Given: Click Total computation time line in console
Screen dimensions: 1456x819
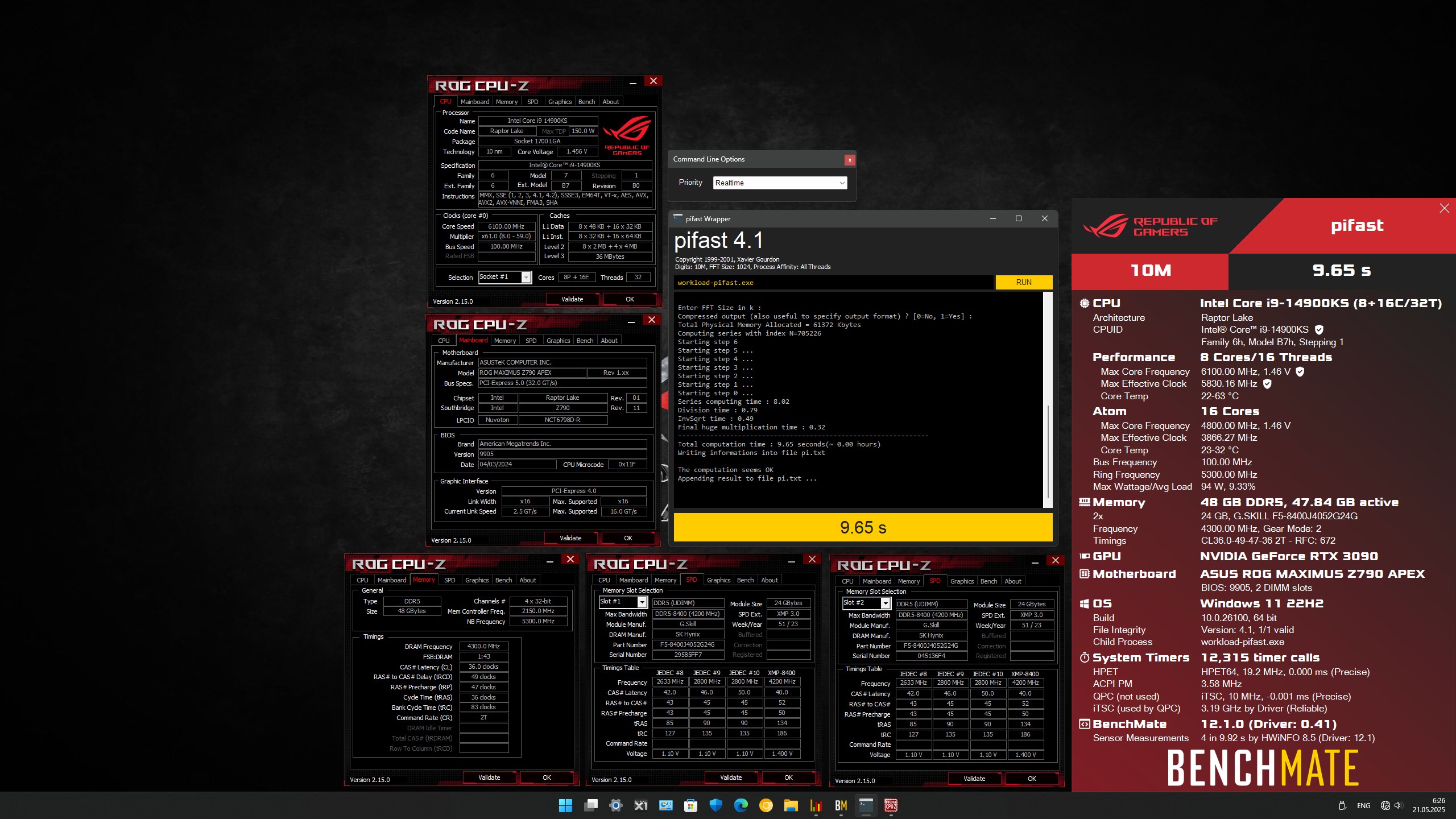Looking at the screenshot, I should coord(779,444).
